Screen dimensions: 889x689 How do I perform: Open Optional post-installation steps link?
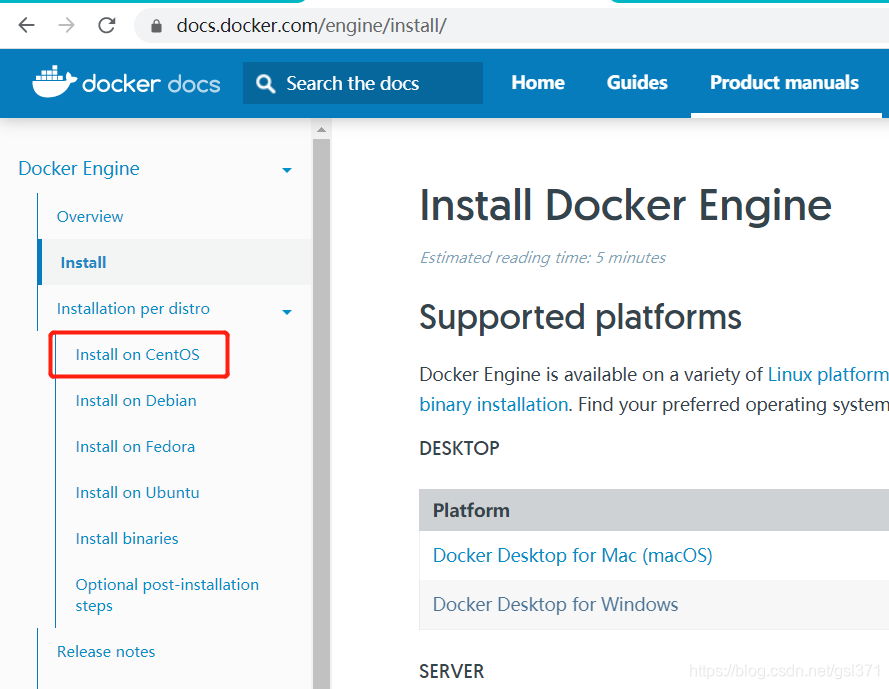coord(167,595)
